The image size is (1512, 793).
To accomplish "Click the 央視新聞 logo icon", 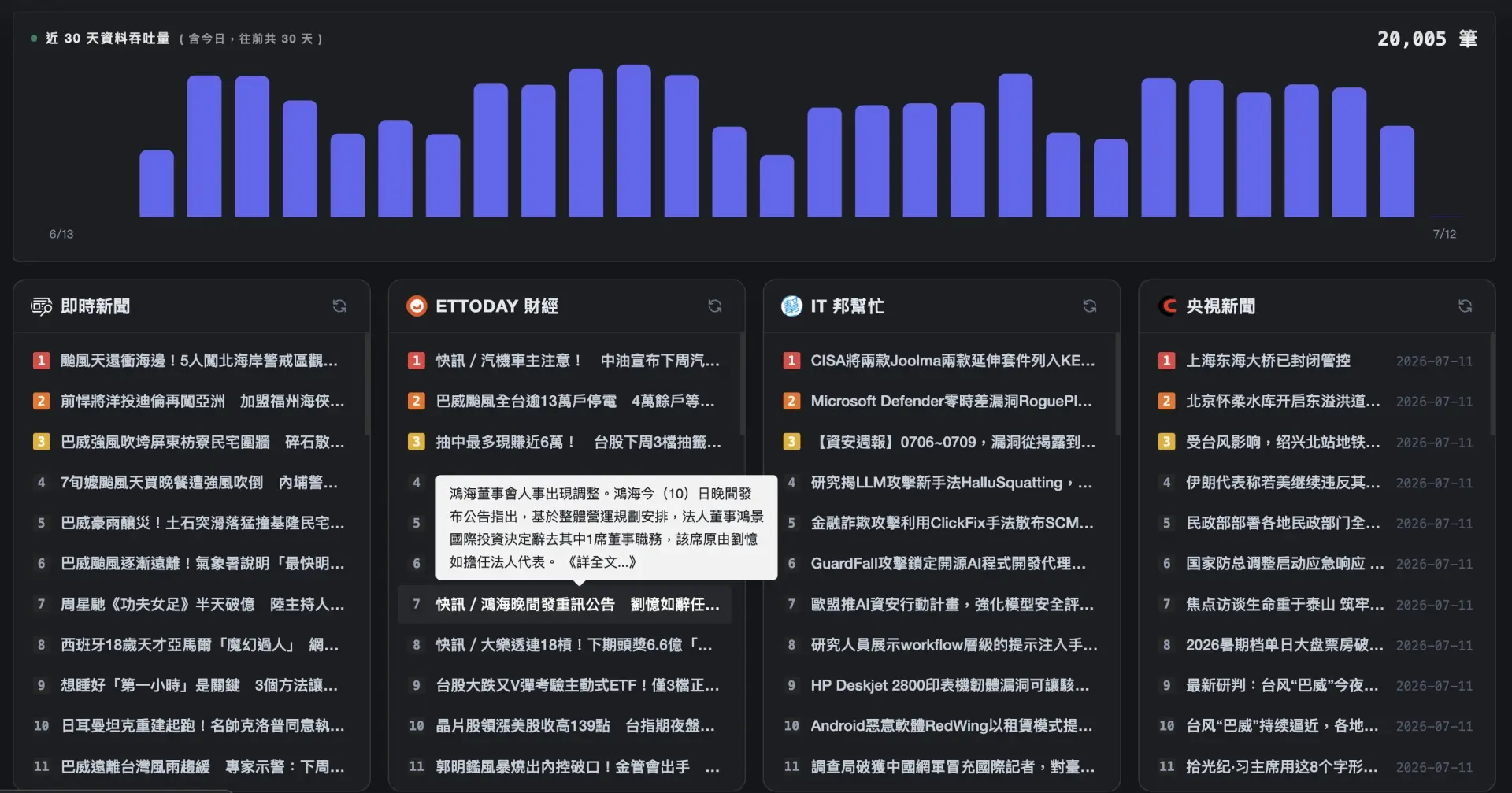I will [x=1167, y=306].
